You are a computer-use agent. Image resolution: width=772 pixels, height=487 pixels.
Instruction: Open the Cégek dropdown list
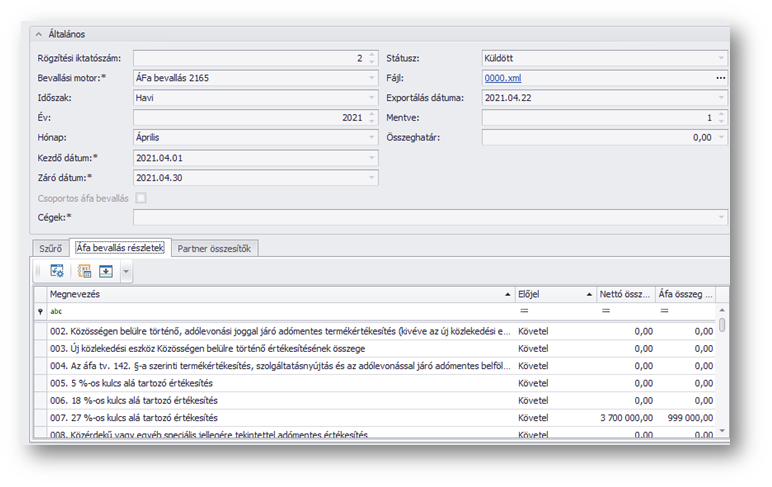coord(720,217)
